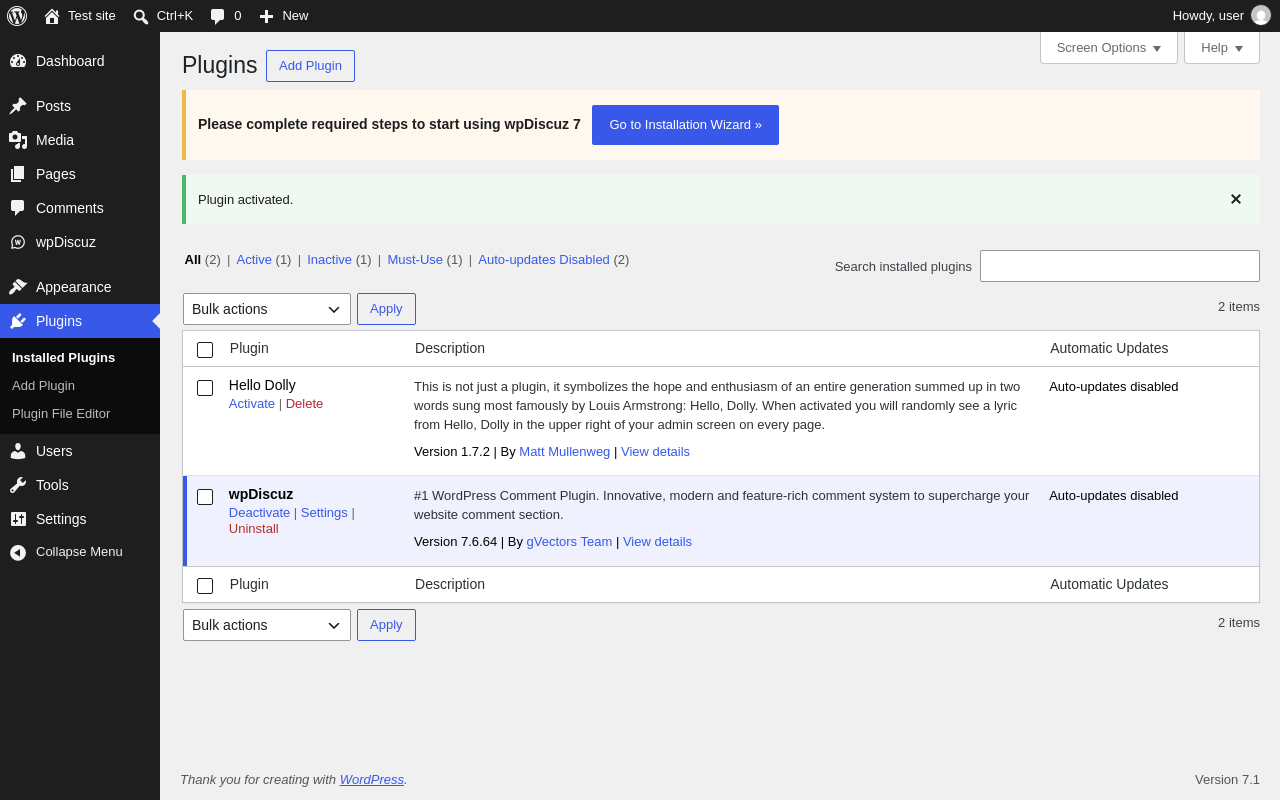This screenshot has height=800, width=1280.
Task: Check the Hello Dolly plugin checkbox
Action: coord(205,388)
